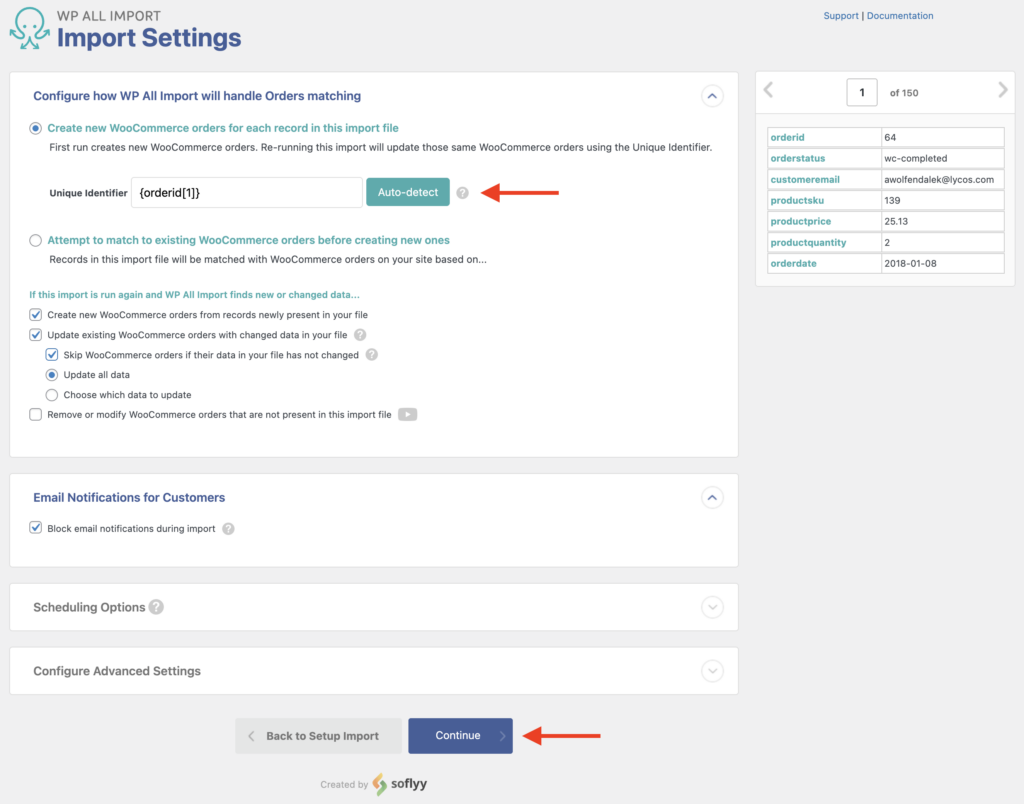1024x804 pixels.
Task: Play tutorial video for remove or modify orders
Action: [x=408, y=413]
